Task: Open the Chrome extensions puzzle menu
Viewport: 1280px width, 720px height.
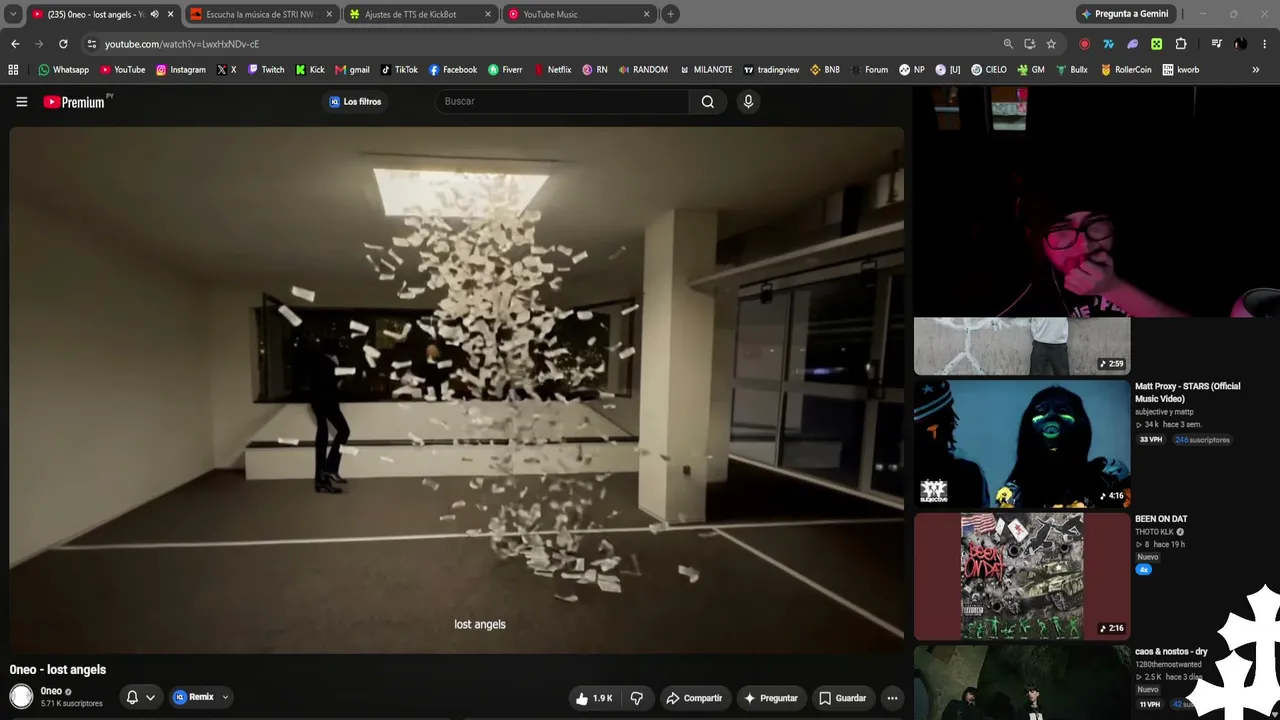Action: point(1181,44)
